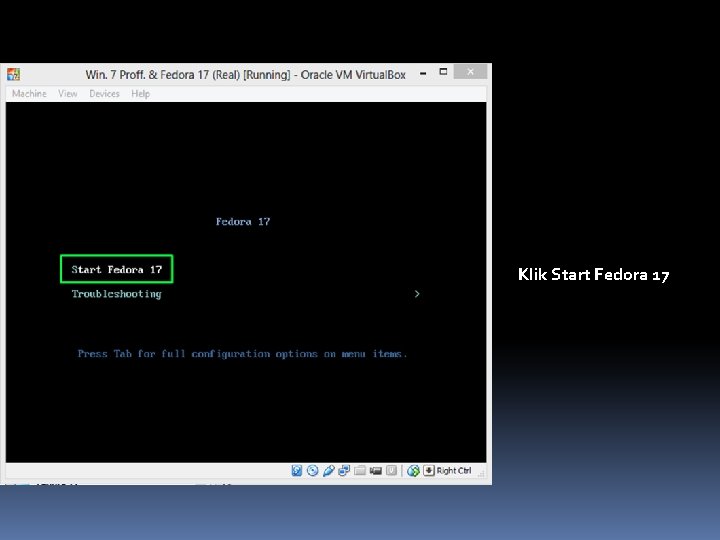Click the Klik Start Fedora 17 caption

click(594, 275)
